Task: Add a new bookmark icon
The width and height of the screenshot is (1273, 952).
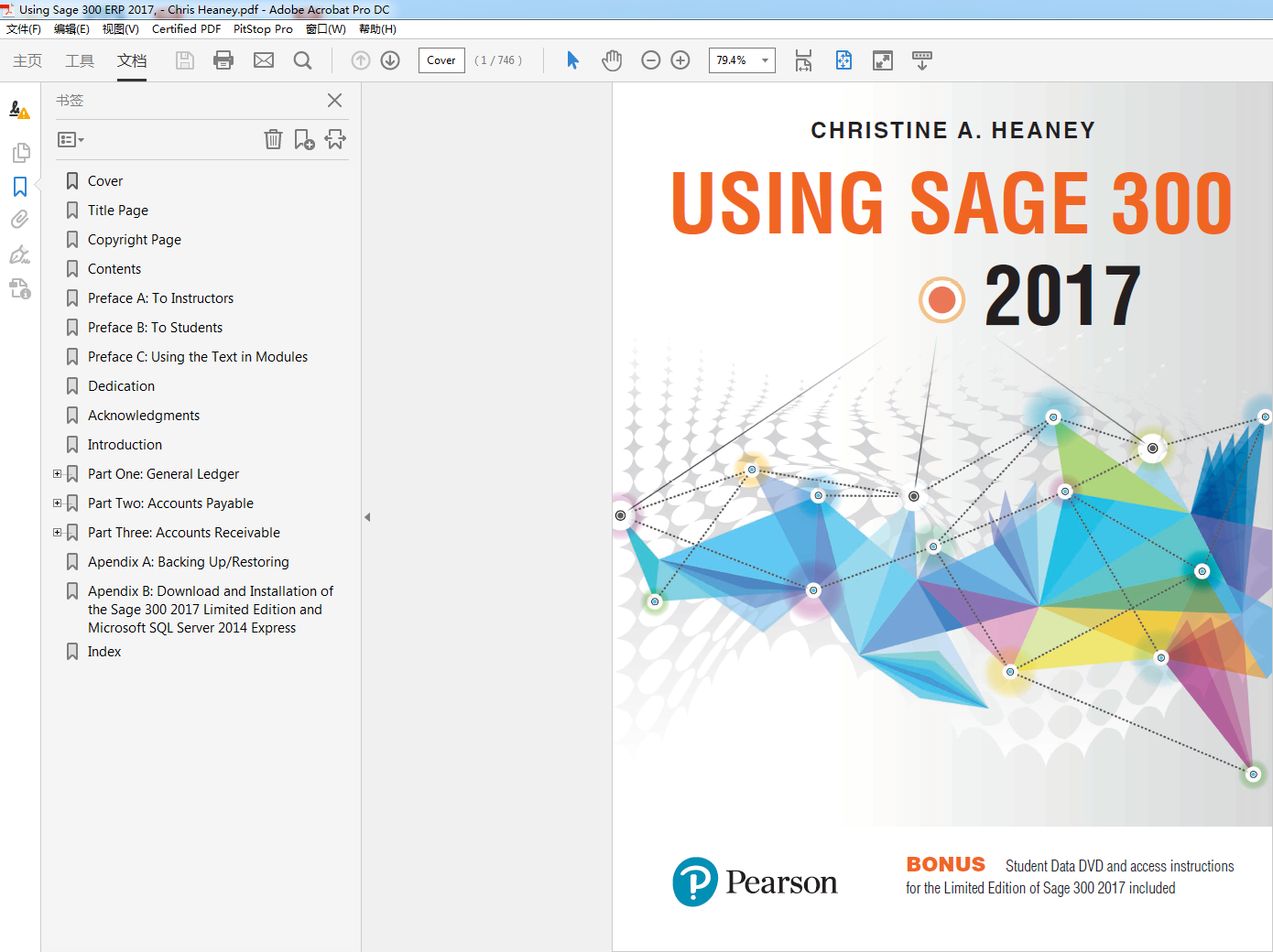Action: 304,139
